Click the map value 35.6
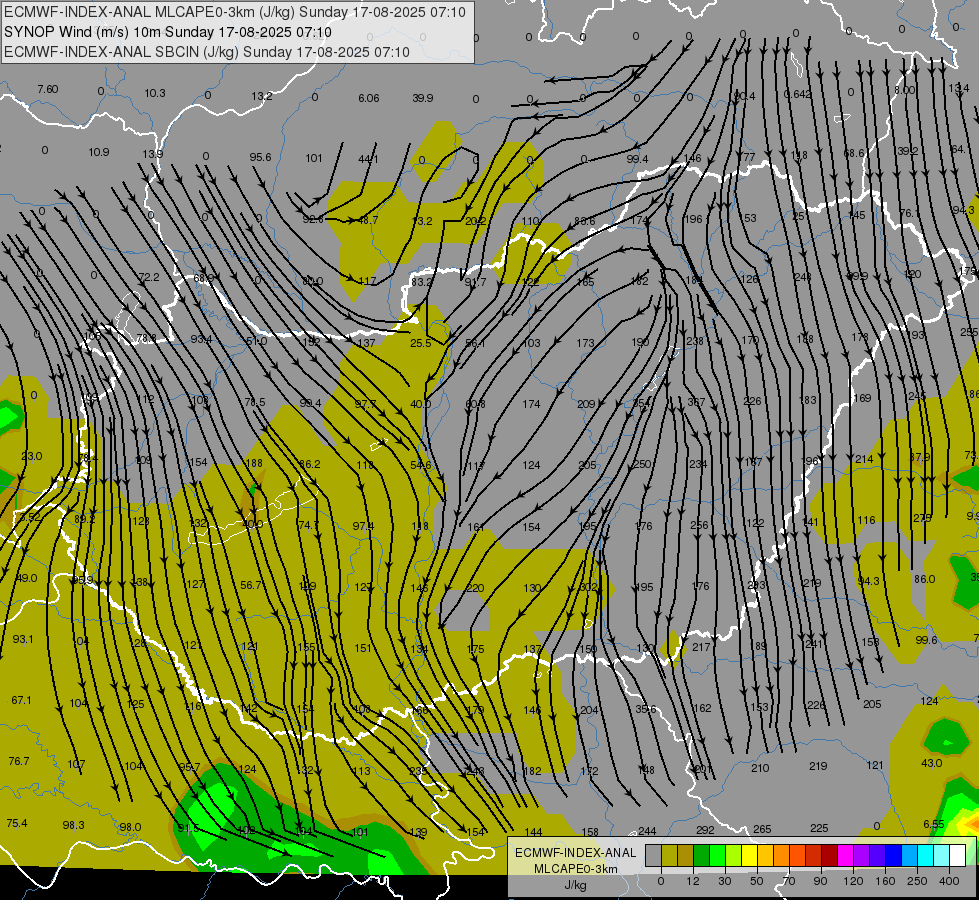 pyautogui.click(x=646, y=710)
